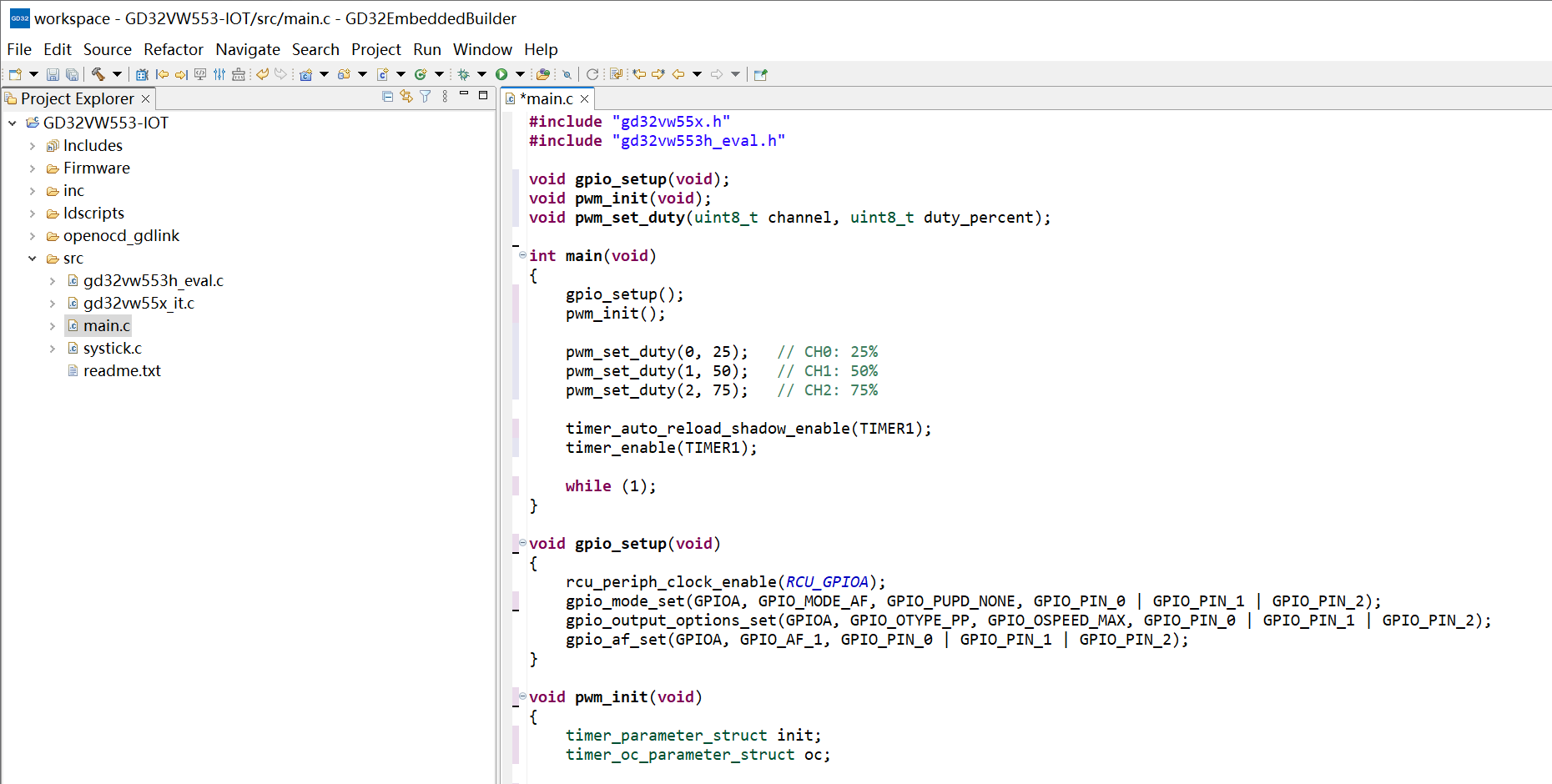The height and width of the screenshot is (784, 1552).
Task: Open the Run configurations dropdown arrow
Action: coord(520,74)
